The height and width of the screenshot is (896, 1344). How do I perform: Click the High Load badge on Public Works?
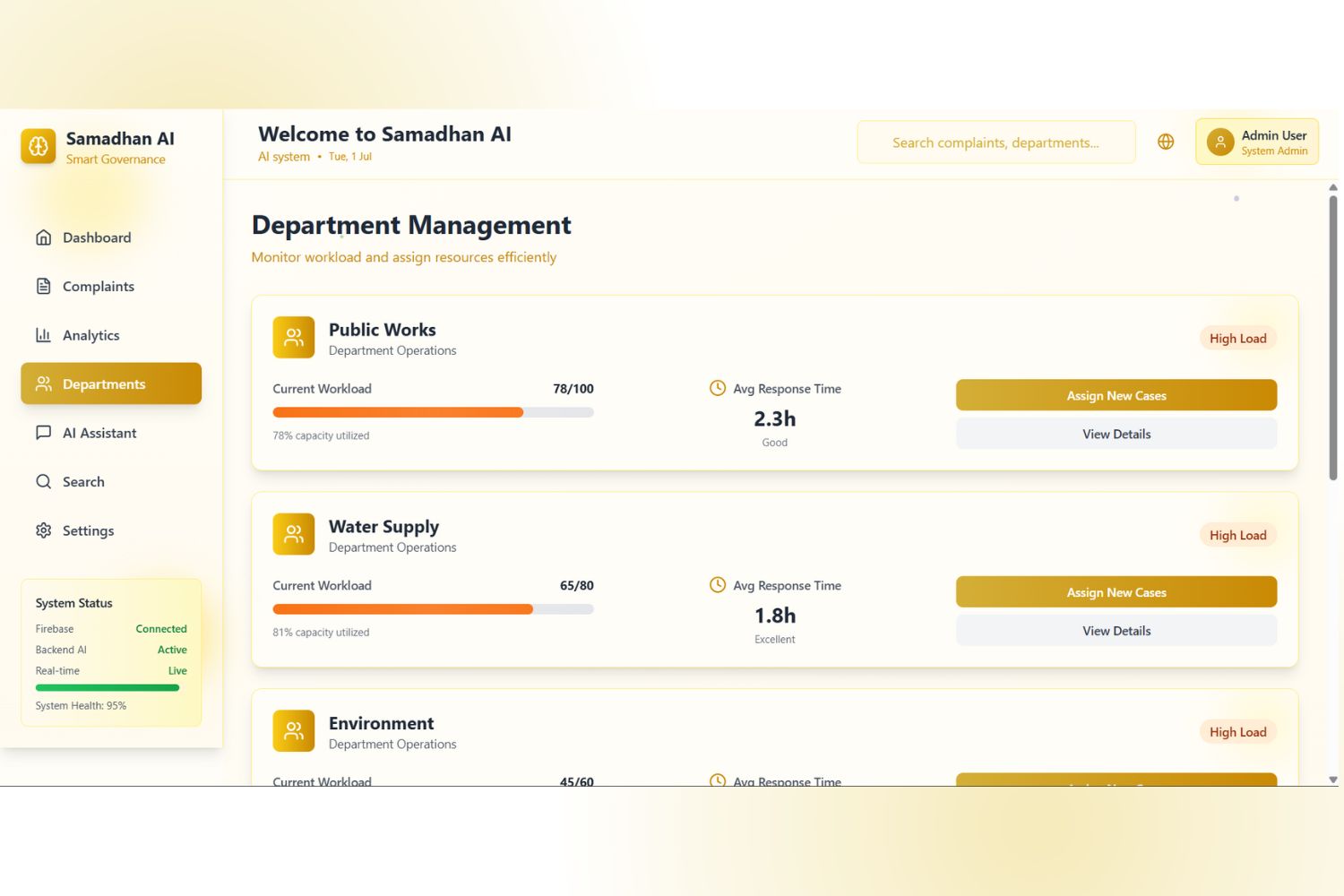[1238, 338]
